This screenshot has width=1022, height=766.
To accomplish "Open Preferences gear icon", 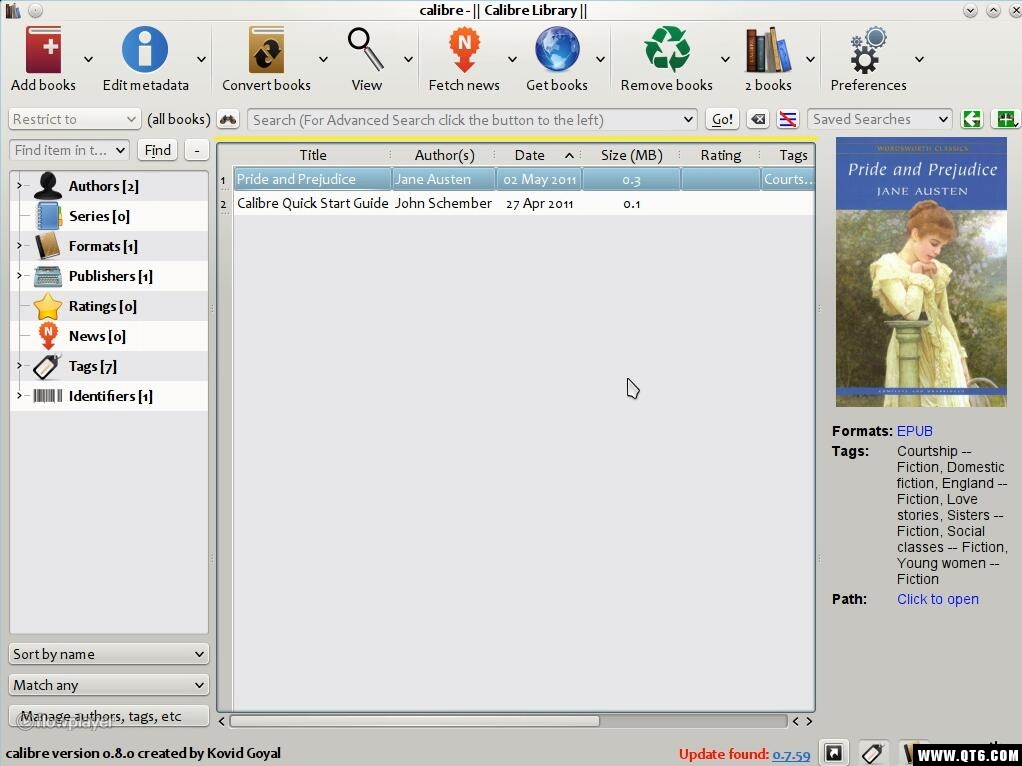I will pyautogui.click(x=868, y=49).
